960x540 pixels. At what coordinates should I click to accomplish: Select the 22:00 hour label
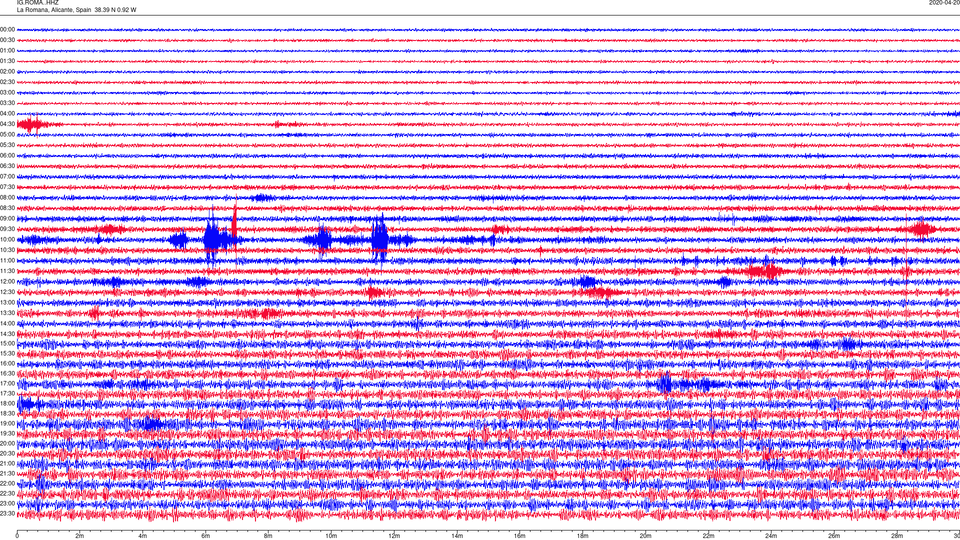7,484
